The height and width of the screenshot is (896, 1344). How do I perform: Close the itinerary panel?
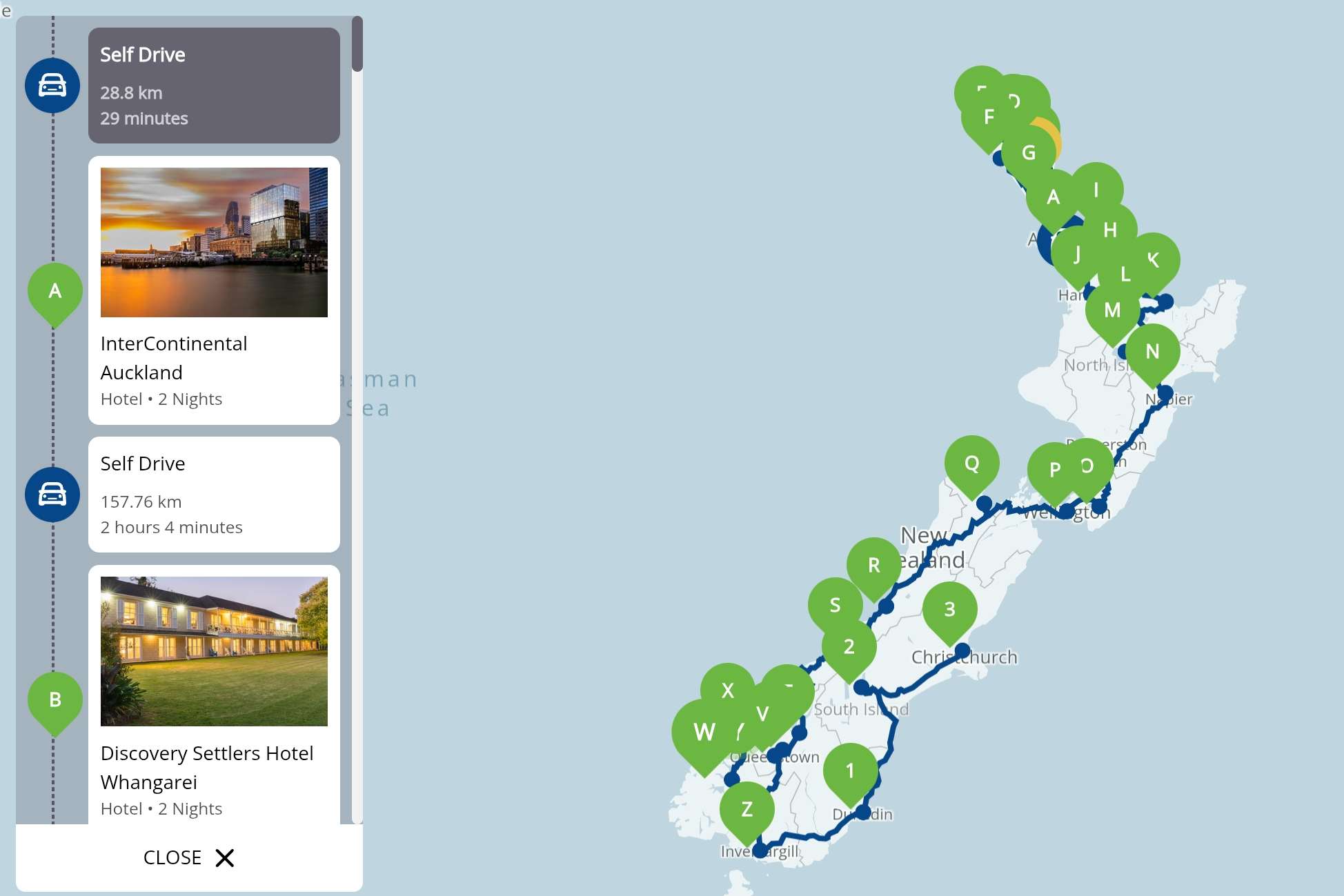point(189,857)
